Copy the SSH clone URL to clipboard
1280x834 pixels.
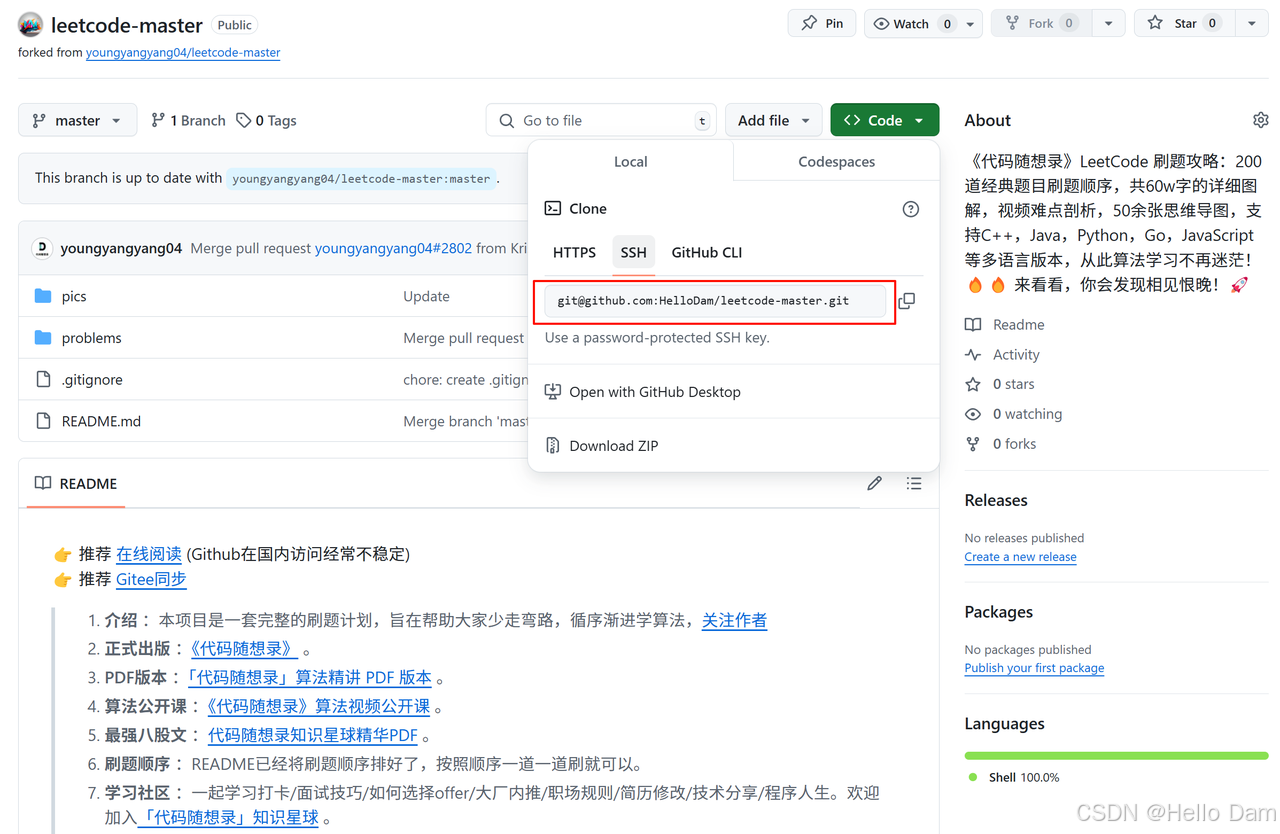906,301
